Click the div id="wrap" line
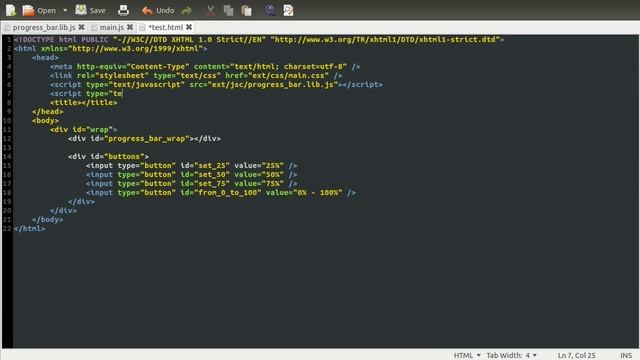Viewport: 640px width, 360px height. click(84, 129)
